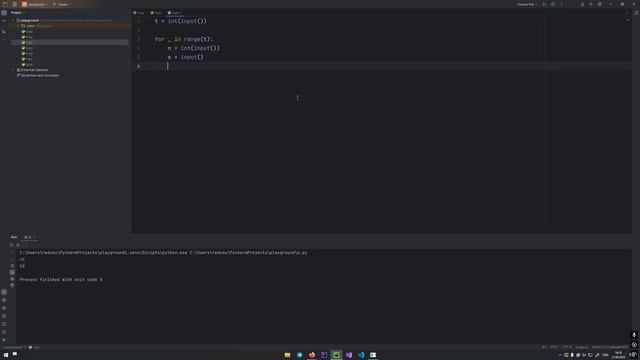Collapse the playground root folder
Image resolution: width=640 pixels, height=360 pixels.
point(13,20)
